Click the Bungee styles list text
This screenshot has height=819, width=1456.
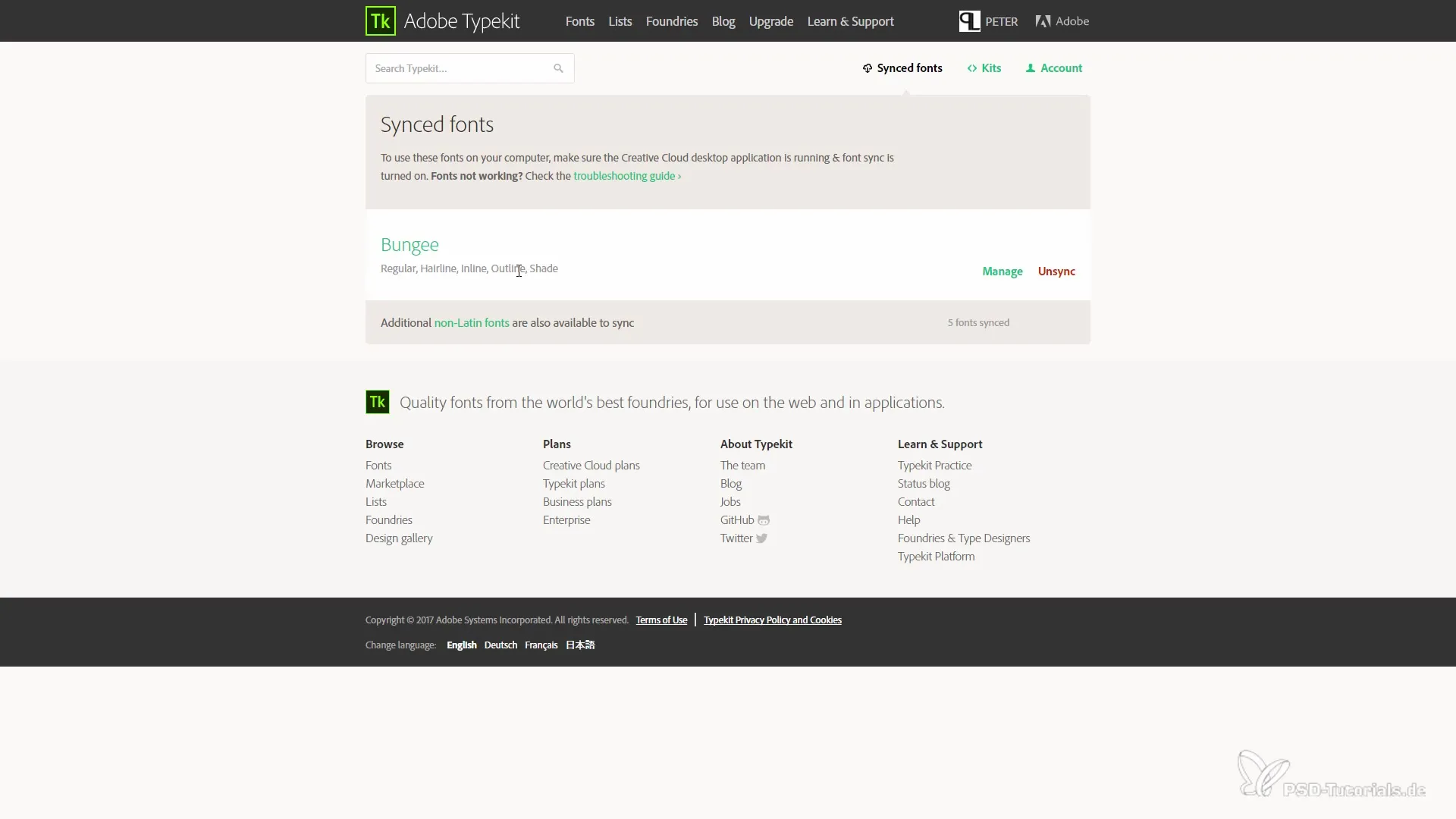[x=469, y=269]
